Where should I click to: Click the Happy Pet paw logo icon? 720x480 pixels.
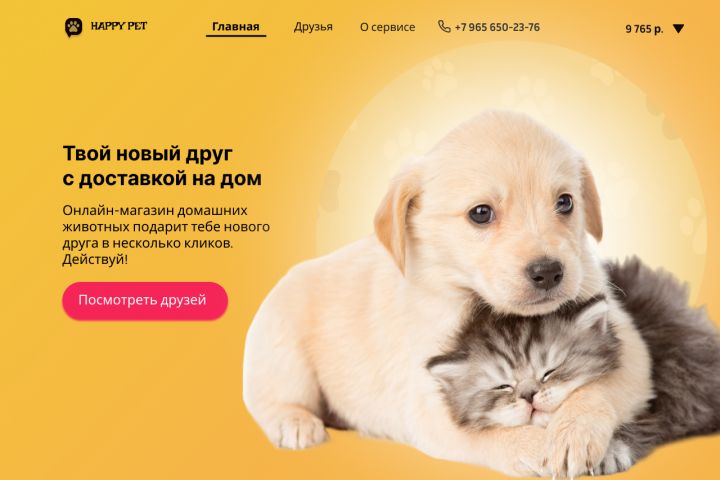click(73, 28)
